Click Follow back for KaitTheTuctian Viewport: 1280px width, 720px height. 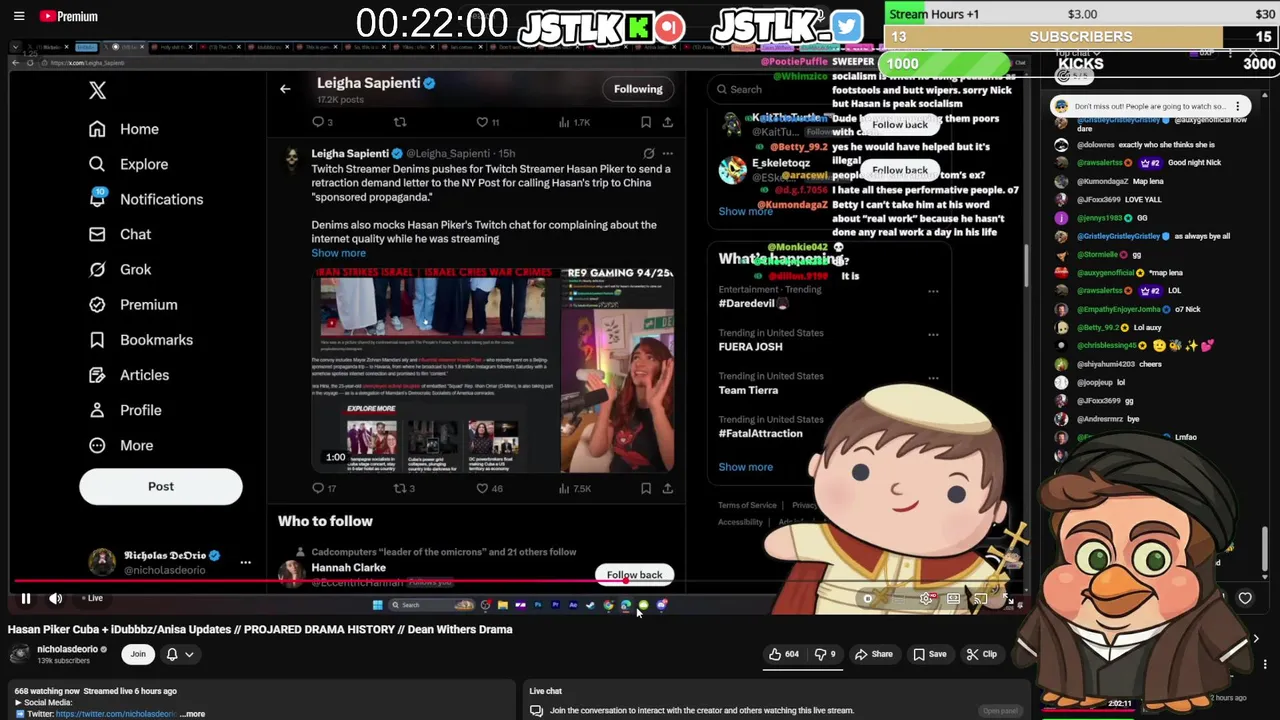(x=900, y=125)
